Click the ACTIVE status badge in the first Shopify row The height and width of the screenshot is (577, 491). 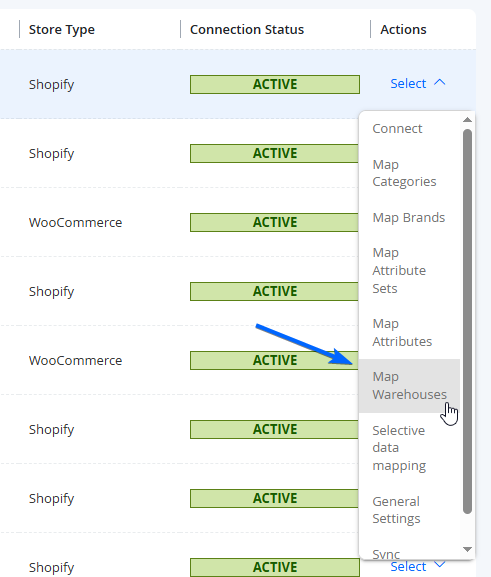275,84
